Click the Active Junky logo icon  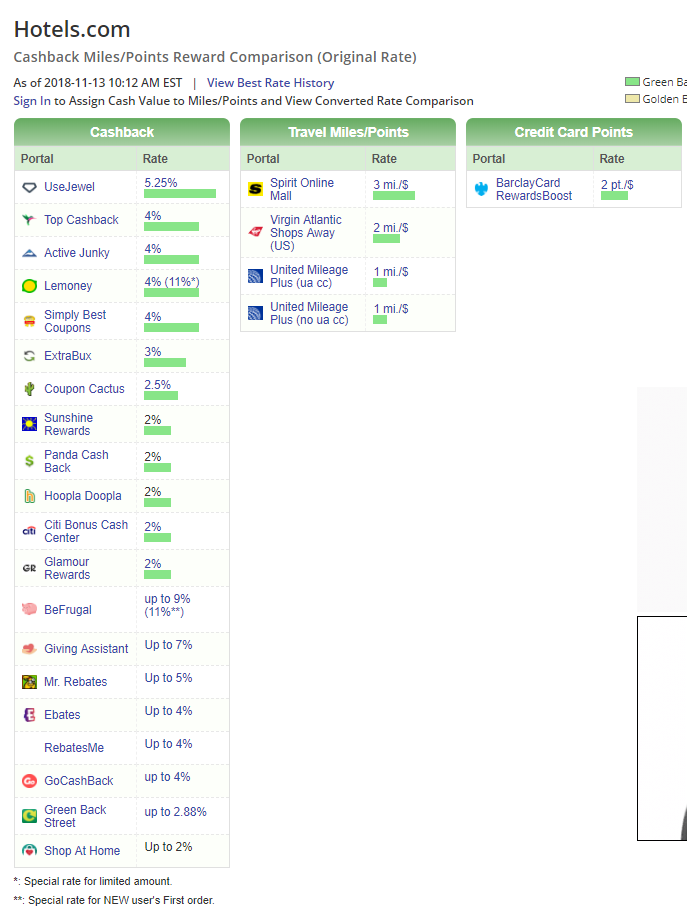coord(29,253)
